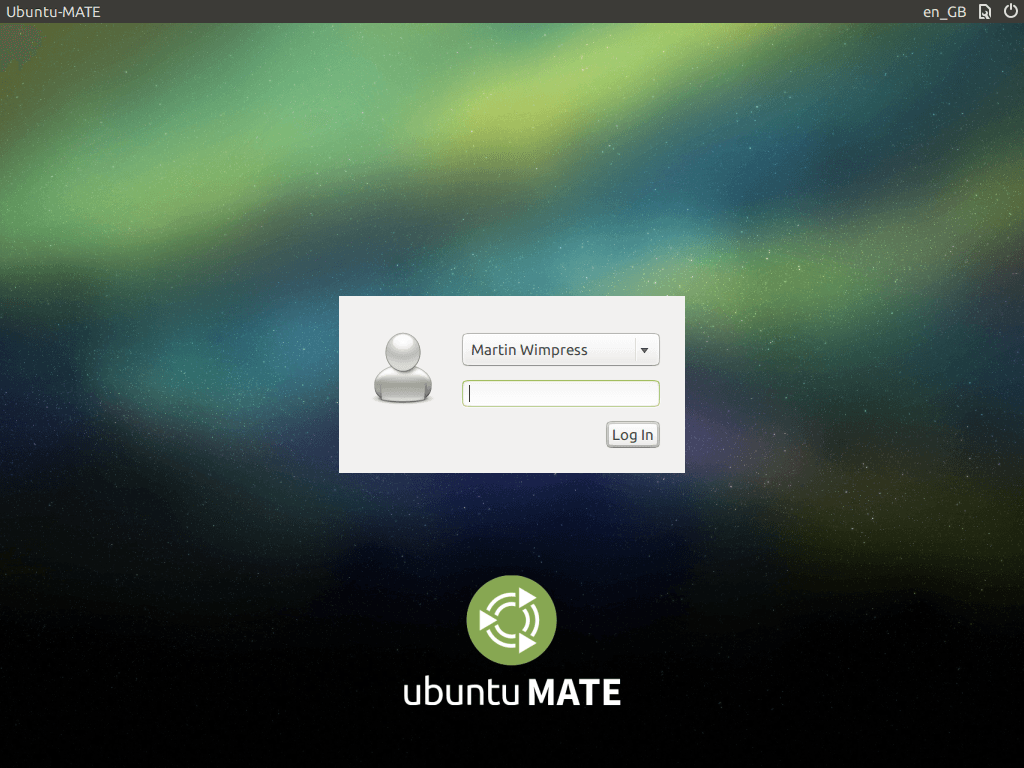Open the en_GB language menu

944,11
